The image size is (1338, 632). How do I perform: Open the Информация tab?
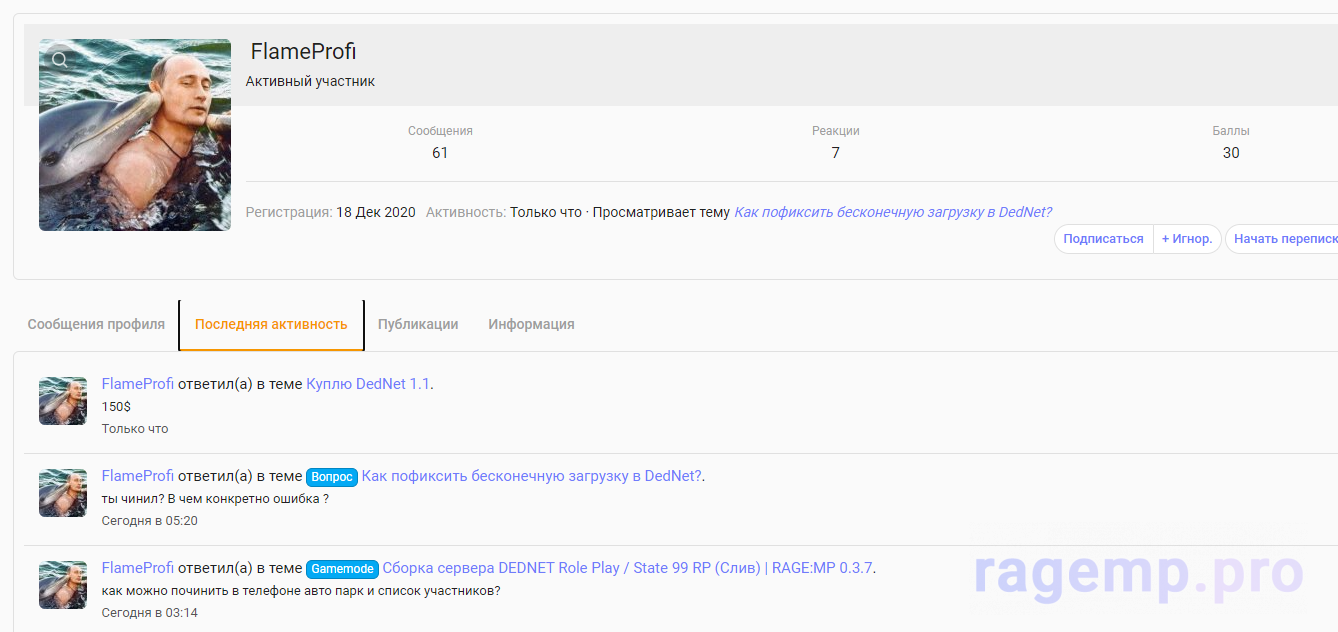pos(531,324)
